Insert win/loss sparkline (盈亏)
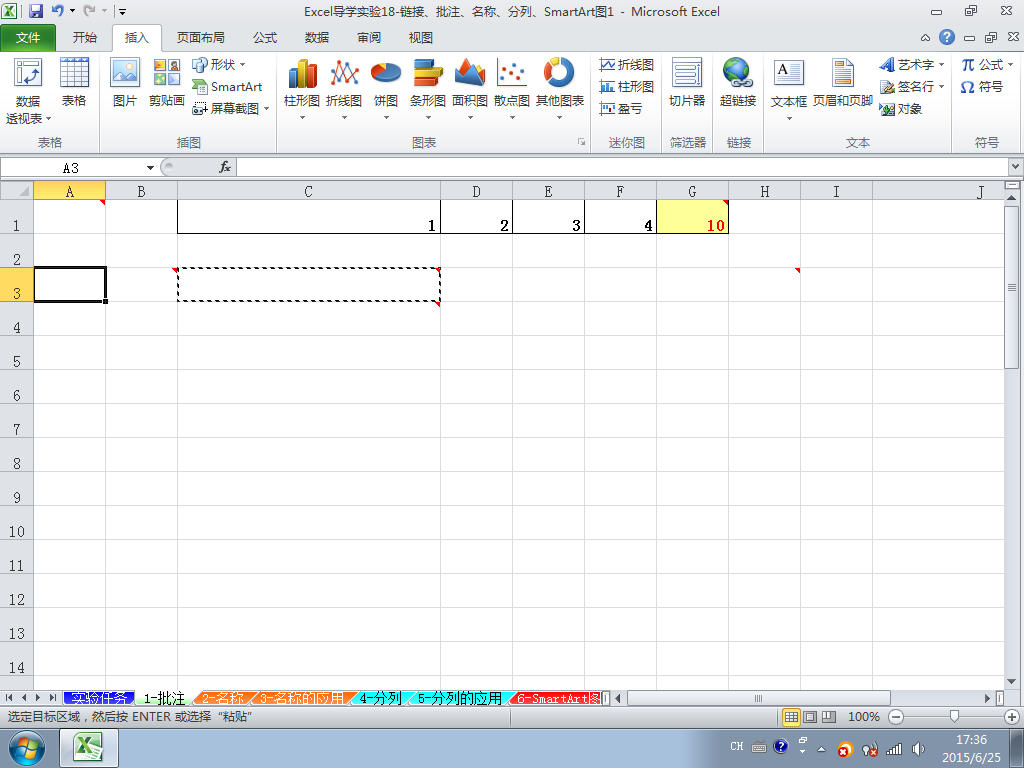The image size is (1024, 768). coord(621,108)
